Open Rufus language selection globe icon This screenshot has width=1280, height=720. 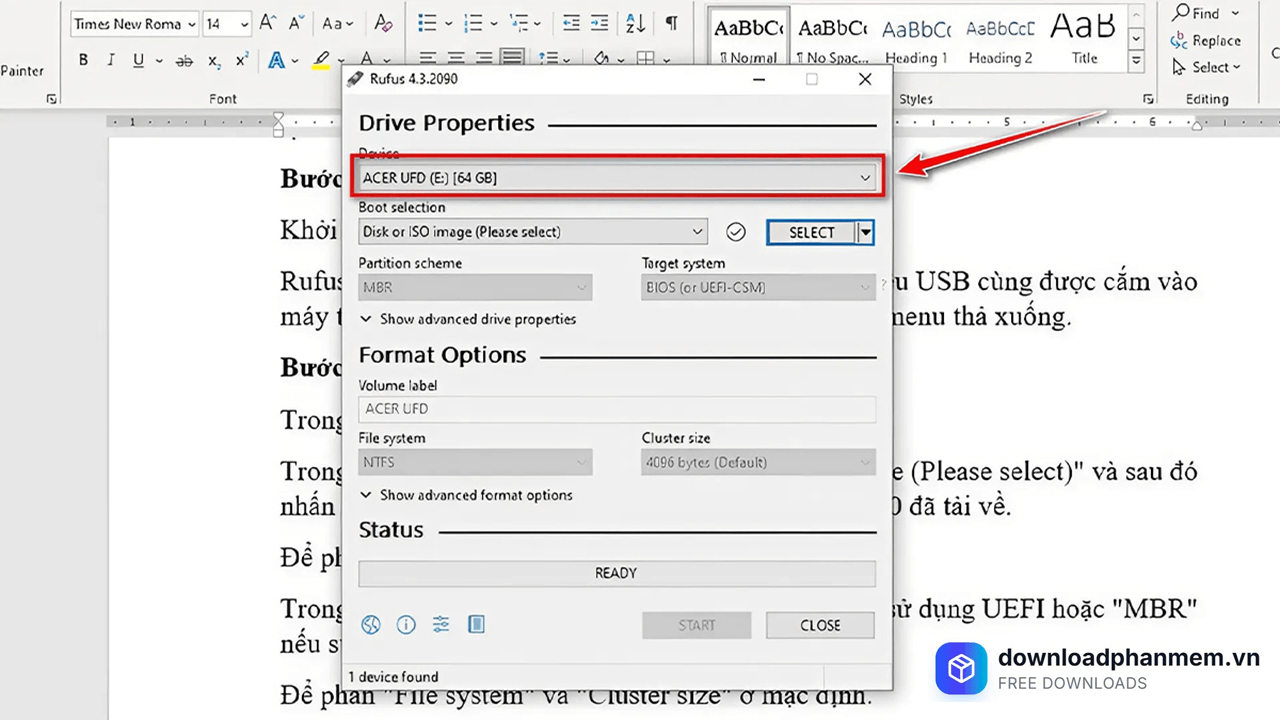(371, 625)
